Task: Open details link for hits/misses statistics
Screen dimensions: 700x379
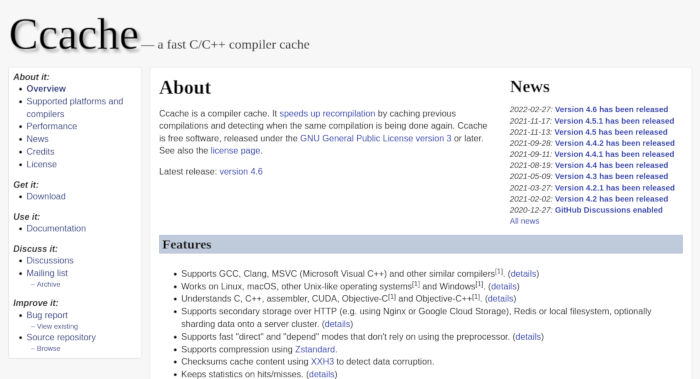Action: pyautogui.click(x=321, y=374)
